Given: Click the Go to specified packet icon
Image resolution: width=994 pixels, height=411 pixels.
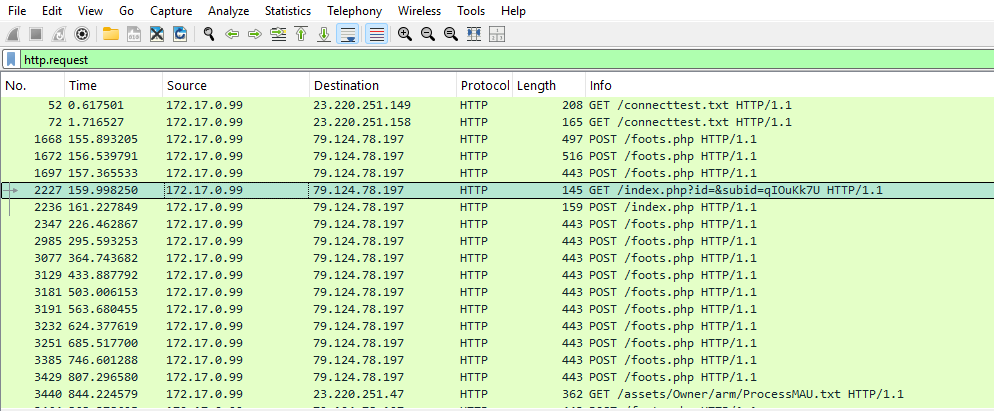Looking at the screenshot, I should point(278,34).
